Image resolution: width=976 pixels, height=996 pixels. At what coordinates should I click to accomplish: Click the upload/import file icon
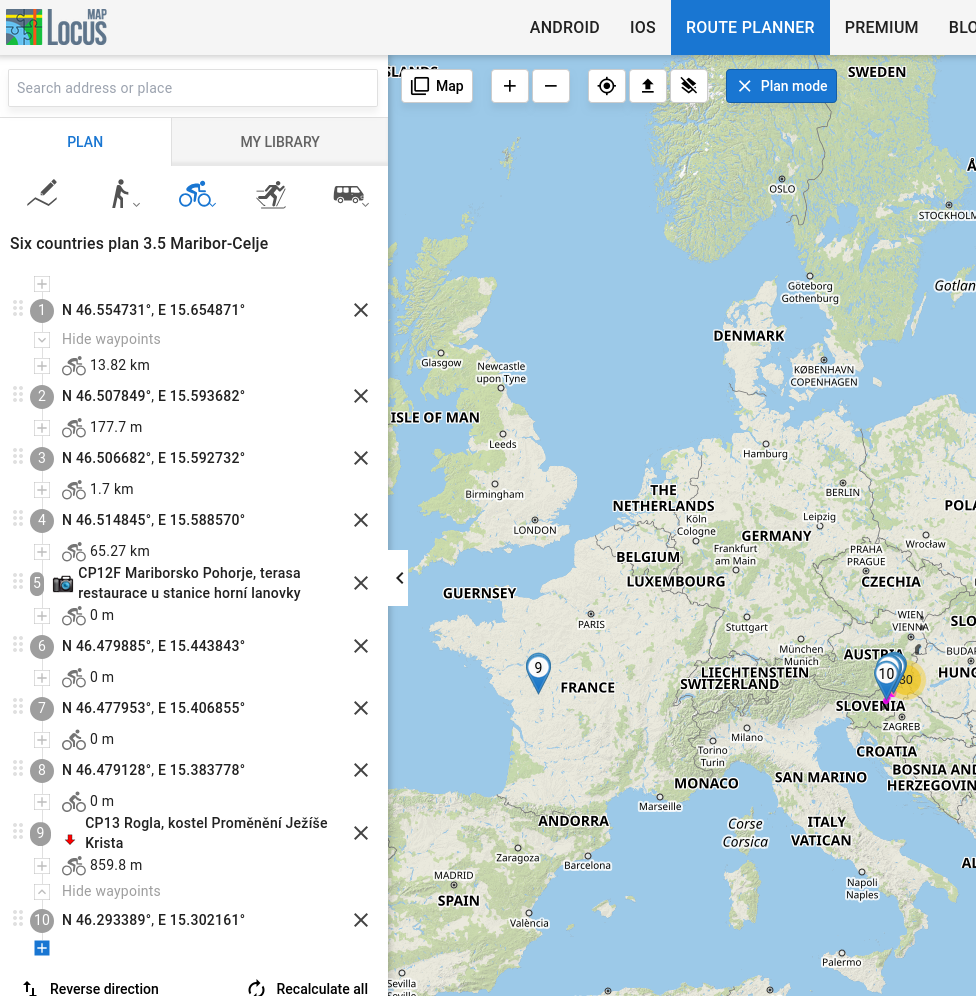[647, 86]
